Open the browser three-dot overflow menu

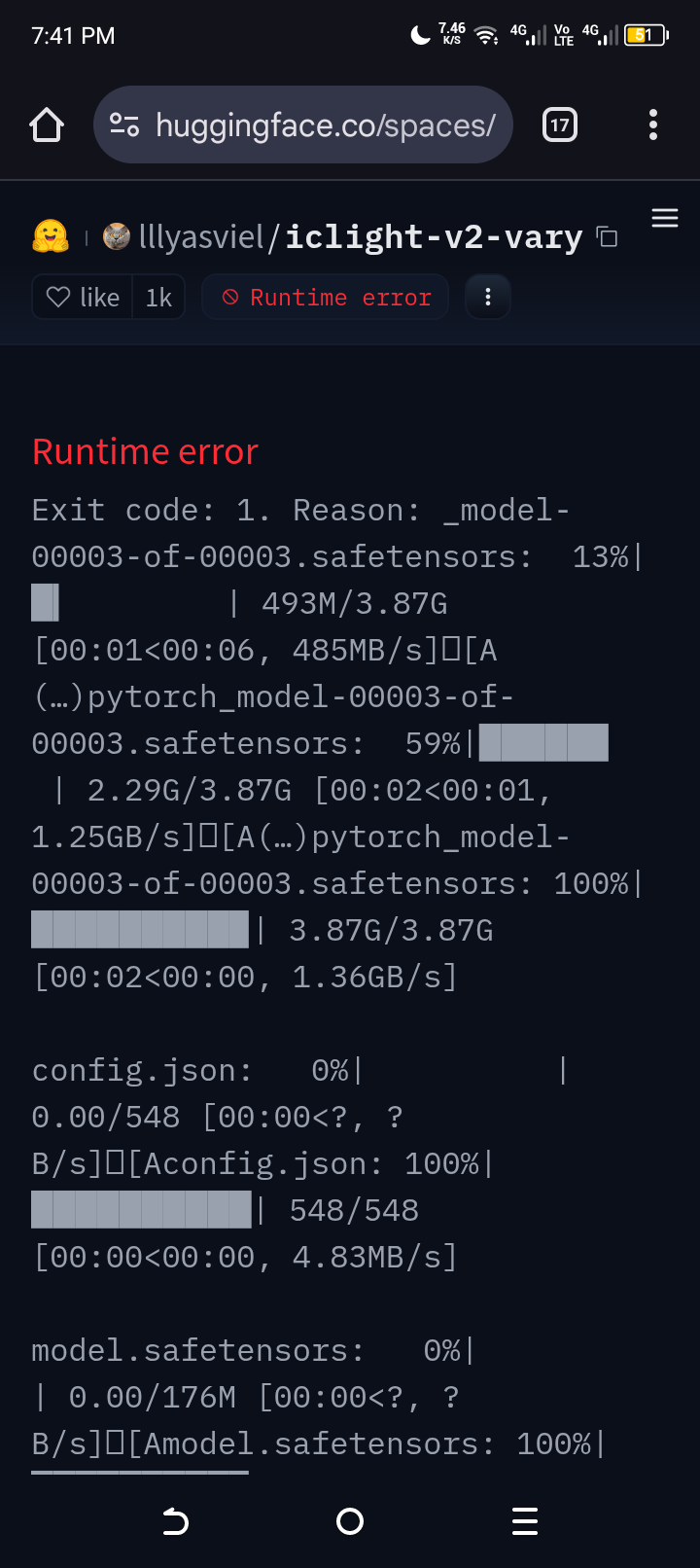(652, 125)
